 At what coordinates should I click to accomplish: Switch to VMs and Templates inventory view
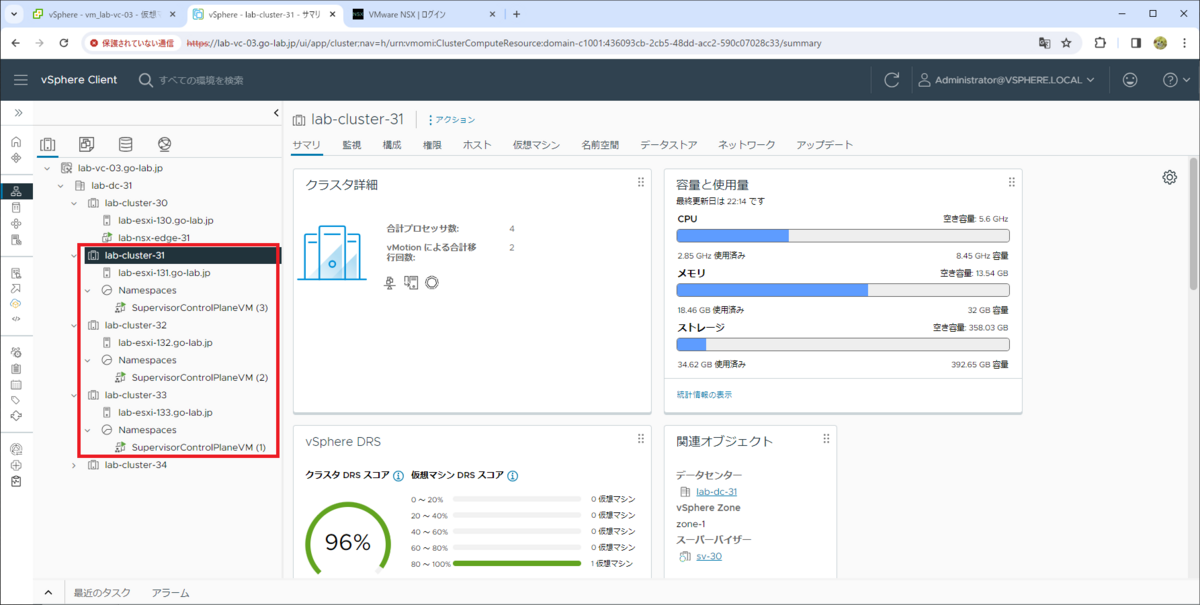point(87,145)
